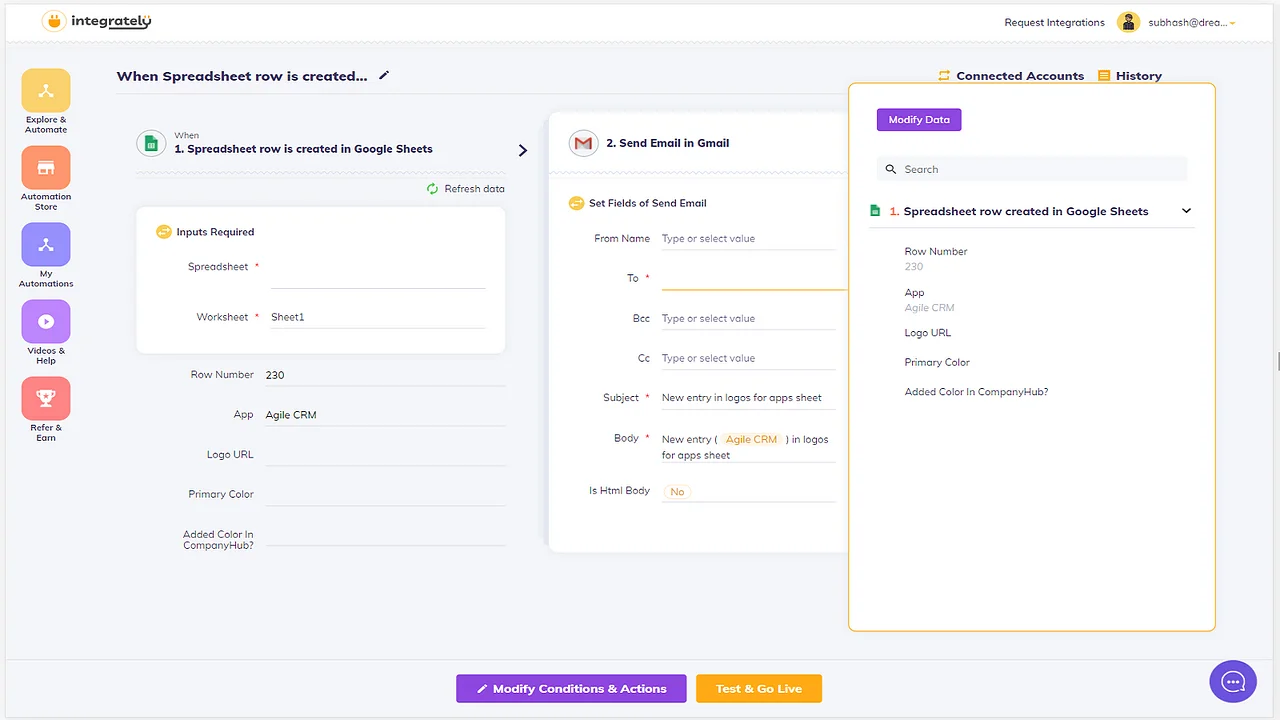Select the Agile CRM chip in the Body field

pos(751,439)
